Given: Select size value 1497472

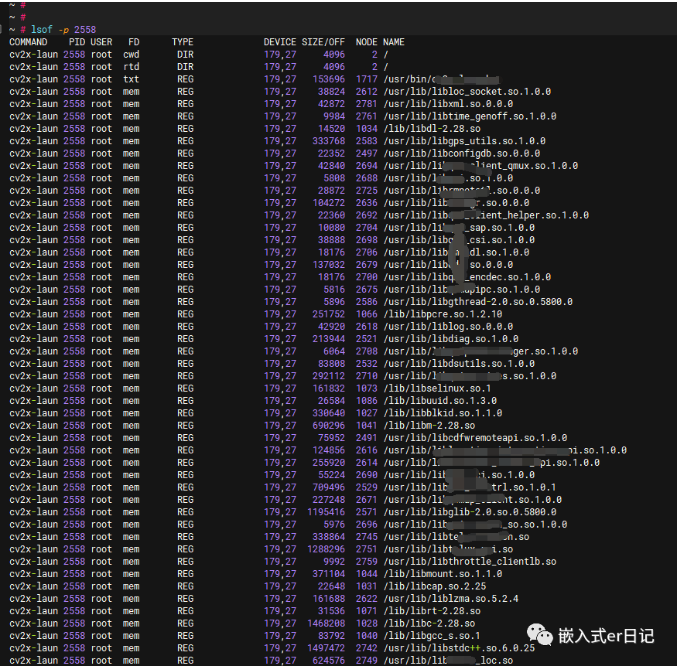Looking at the screenshot, I should (x=326, y=648).
